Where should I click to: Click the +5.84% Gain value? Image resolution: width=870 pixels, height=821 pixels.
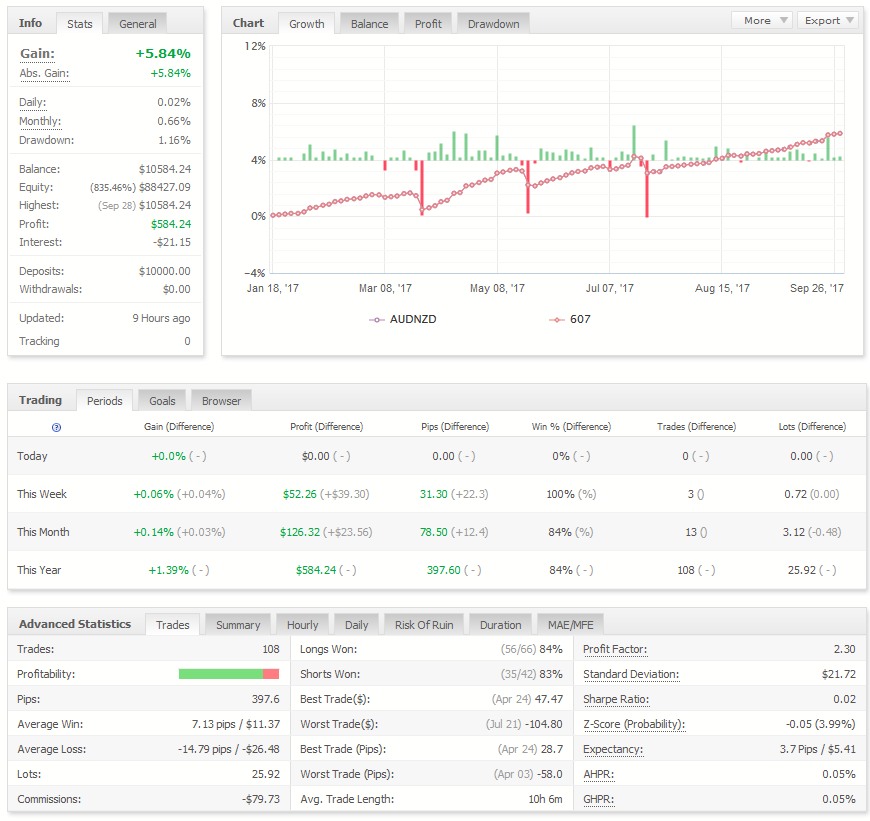[x=163, y=54]
